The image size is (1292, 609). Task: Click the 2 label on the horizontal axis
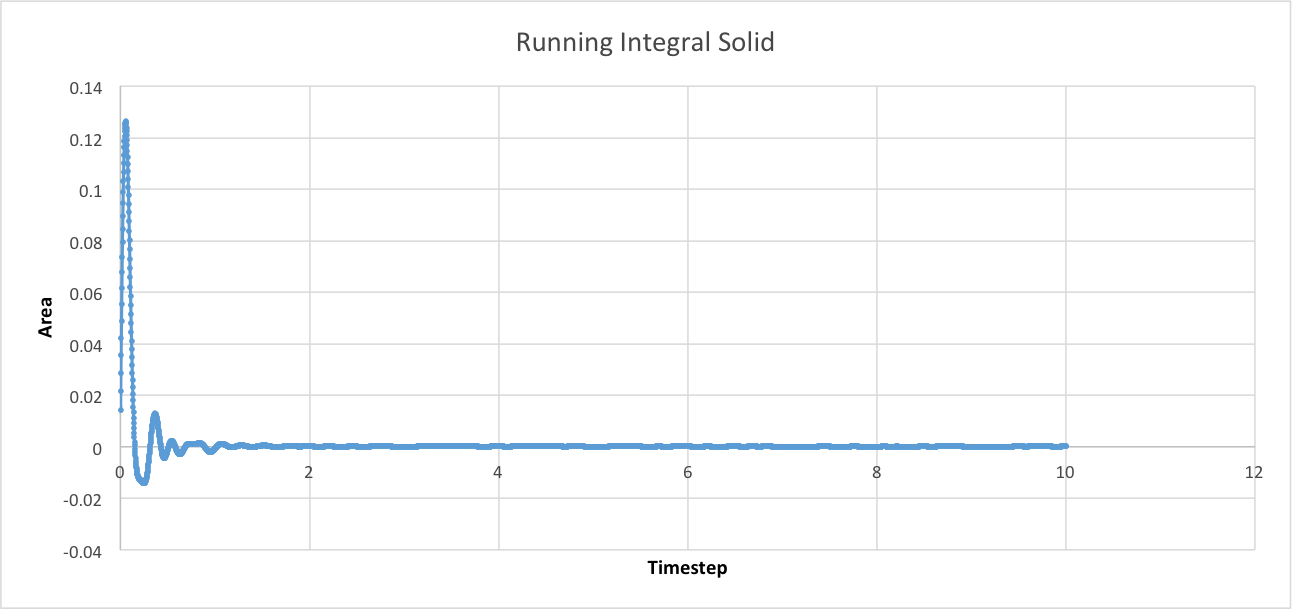pos(309,473)
